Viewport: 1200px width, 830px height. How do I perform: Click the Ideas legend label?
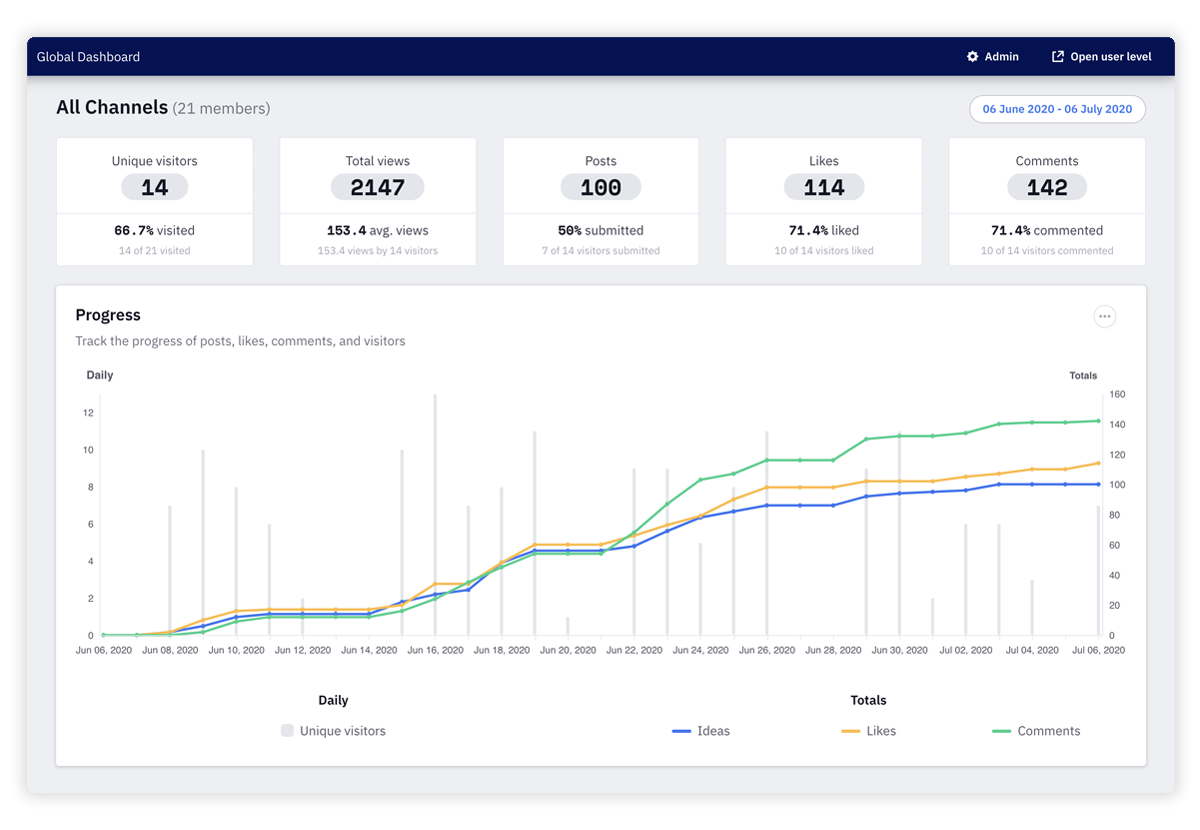(x=714, y=731)
